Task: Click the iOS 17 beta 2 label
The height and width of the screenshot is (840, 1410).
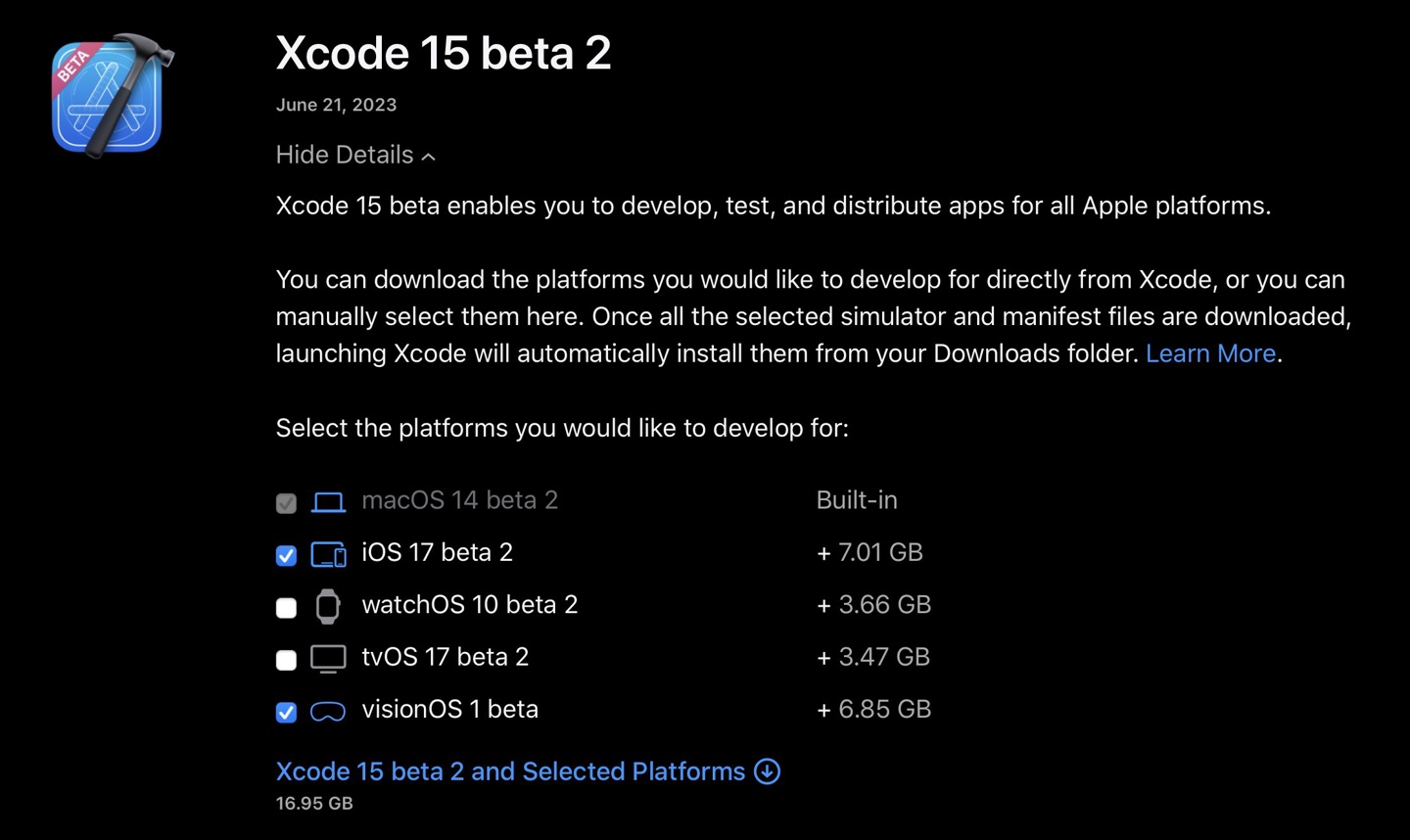Action: coord(438,552)
